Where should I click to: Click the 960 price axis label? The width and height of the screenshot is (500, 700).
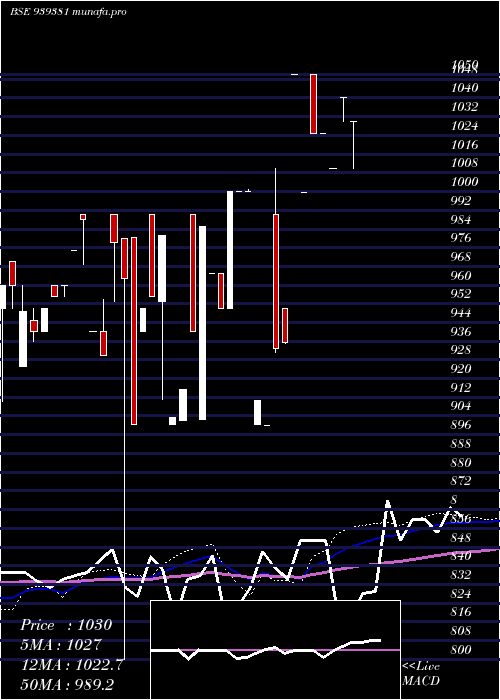[461, 275]
